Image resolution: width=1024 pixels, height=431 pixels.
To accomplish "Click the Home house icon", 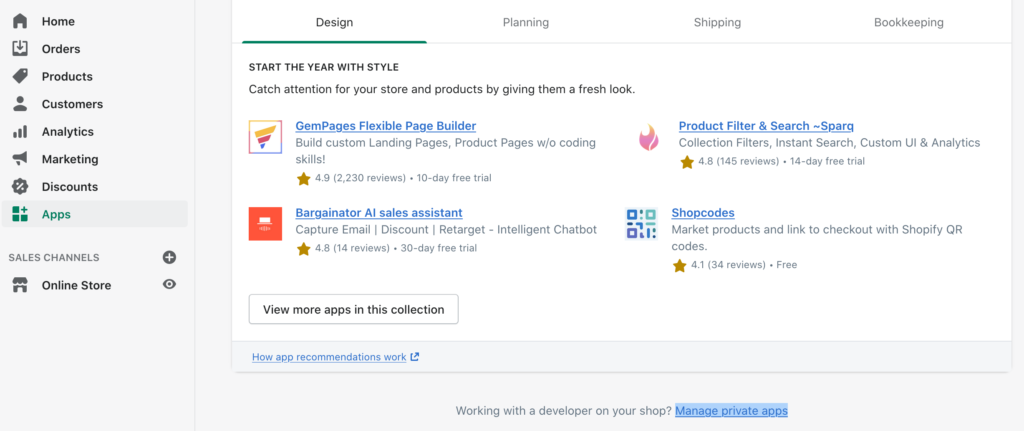I will pos(20,21).
